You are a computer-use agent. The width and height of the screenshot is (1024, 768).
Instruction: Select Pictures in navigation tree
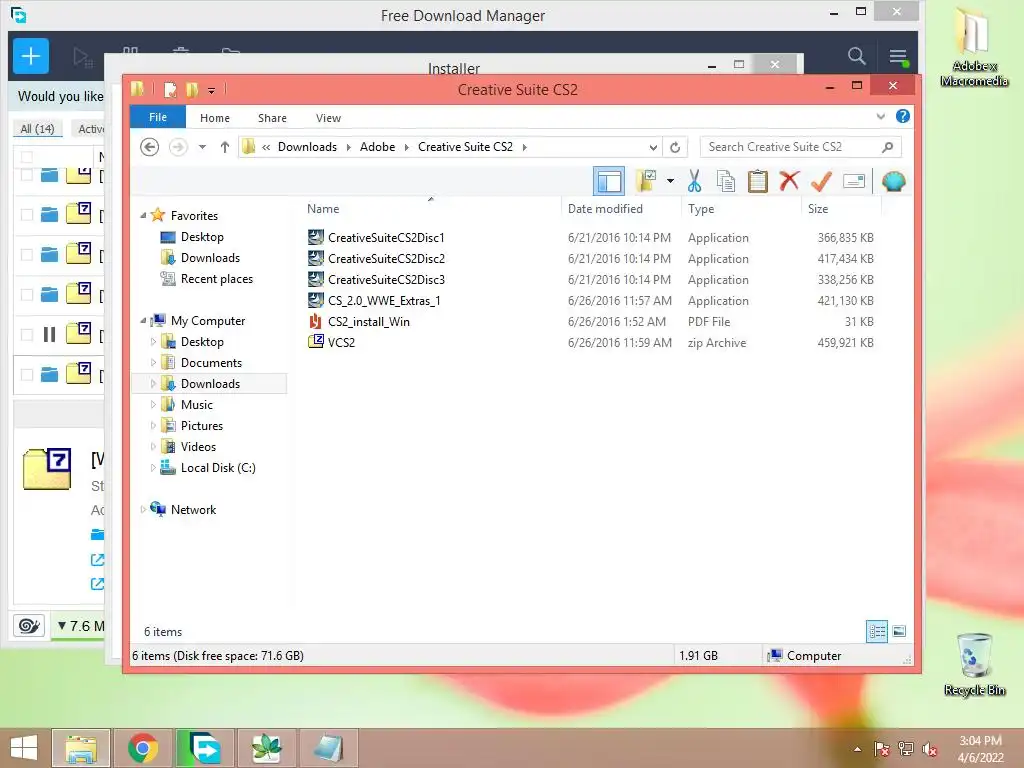(x=202, y=426)
